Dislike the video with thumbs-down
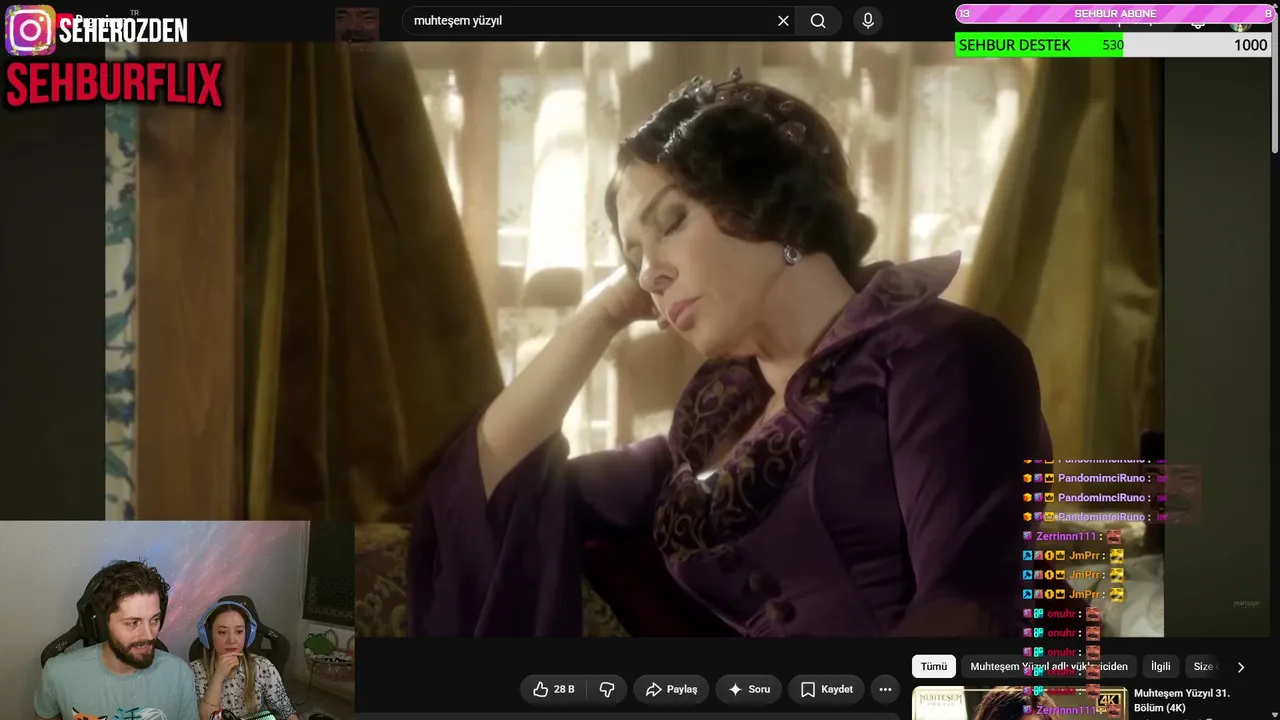This screenshot has height=720, width=1280. 607,689
